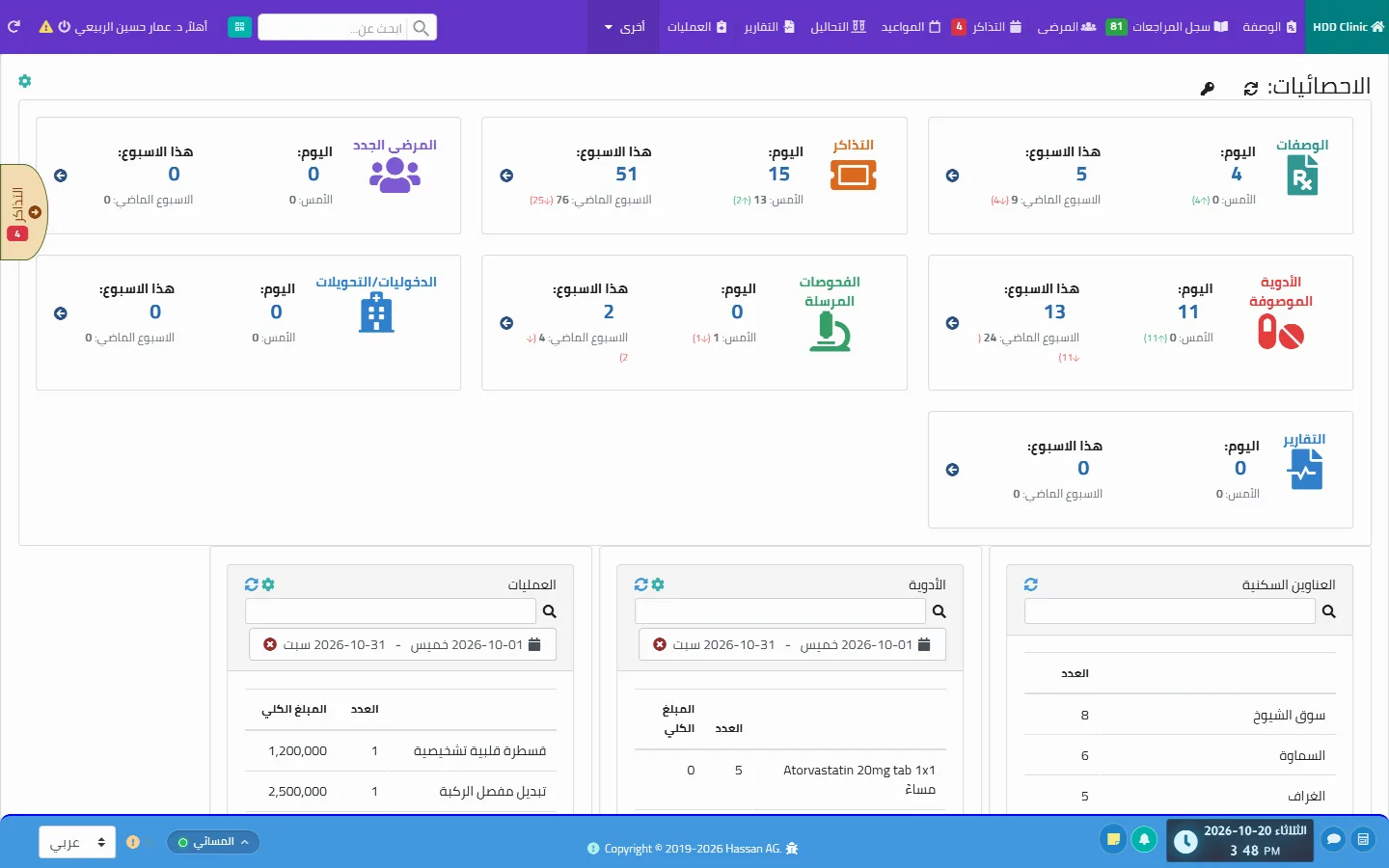Refresh the العناوين السكنية panel

pos(1031,584)
